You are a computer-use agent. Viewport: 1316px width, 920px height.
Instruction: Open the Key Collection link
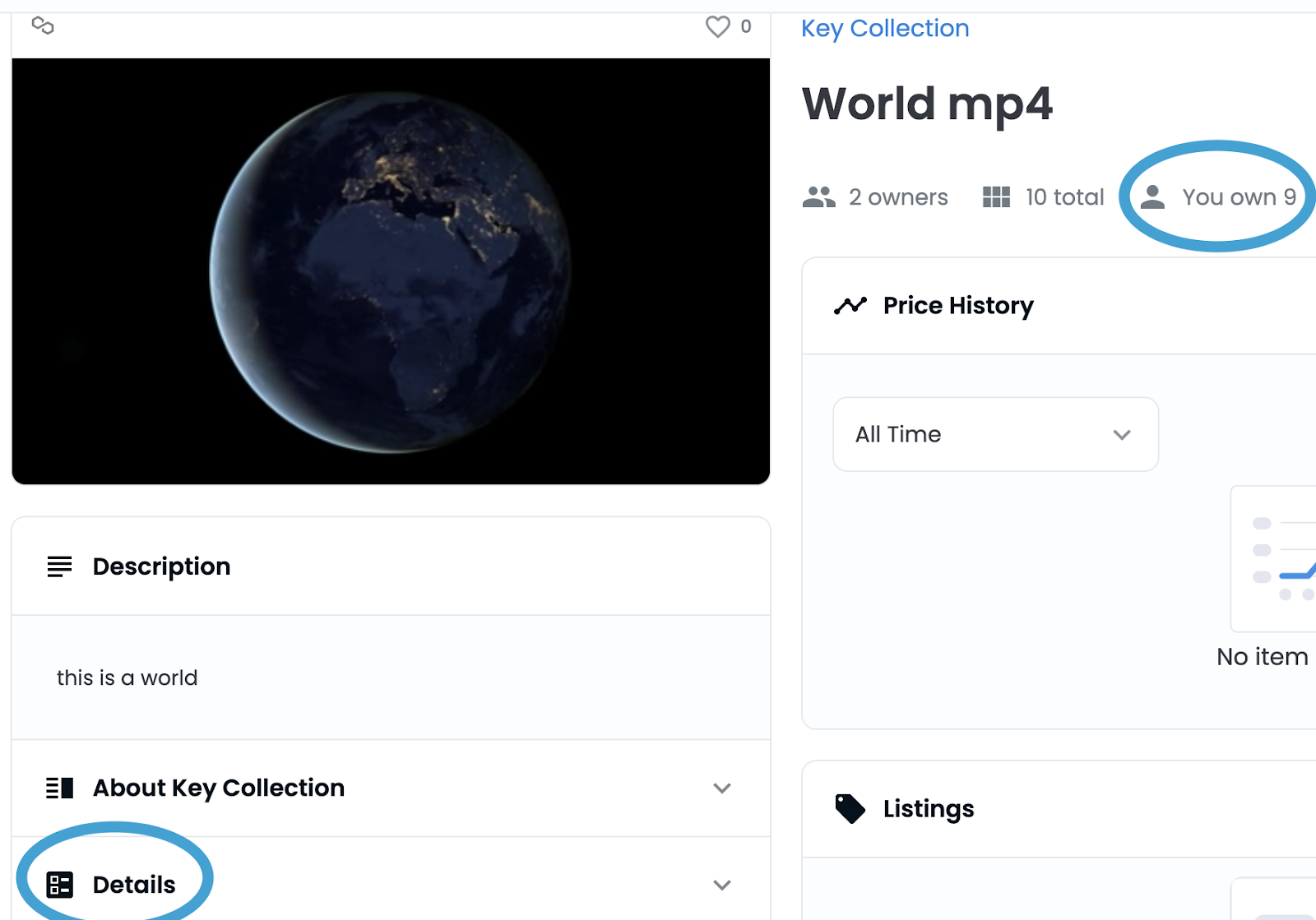pos(885,29)
